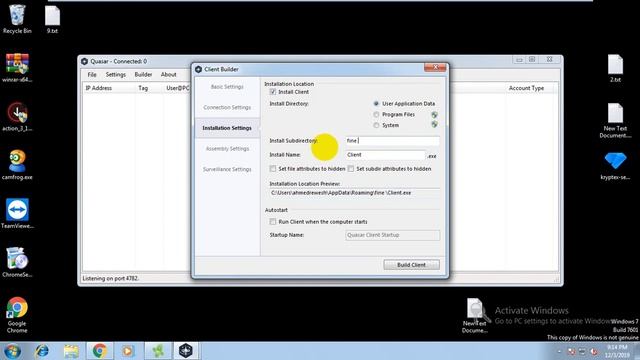Open the Settings menu in Quasar
The image size is (640, 360).
pyautogui.click(x=116, y=75)
